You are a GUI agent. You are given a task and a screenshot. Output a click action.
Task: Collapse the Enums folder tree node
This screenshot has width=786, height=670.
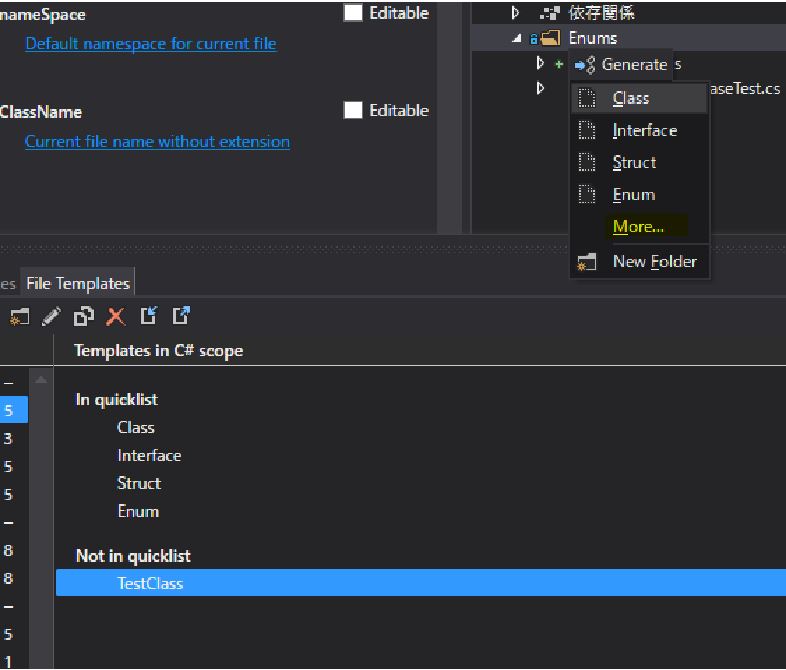518,39
